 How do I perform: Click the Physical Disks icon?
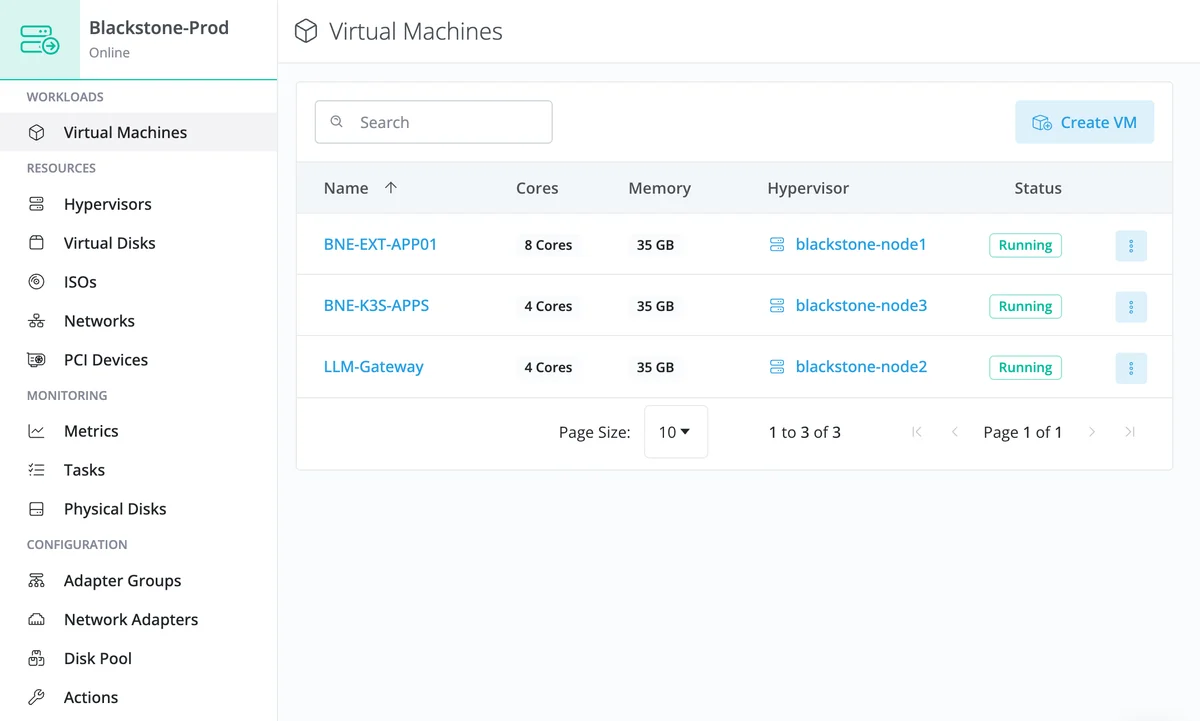[36, 509]
